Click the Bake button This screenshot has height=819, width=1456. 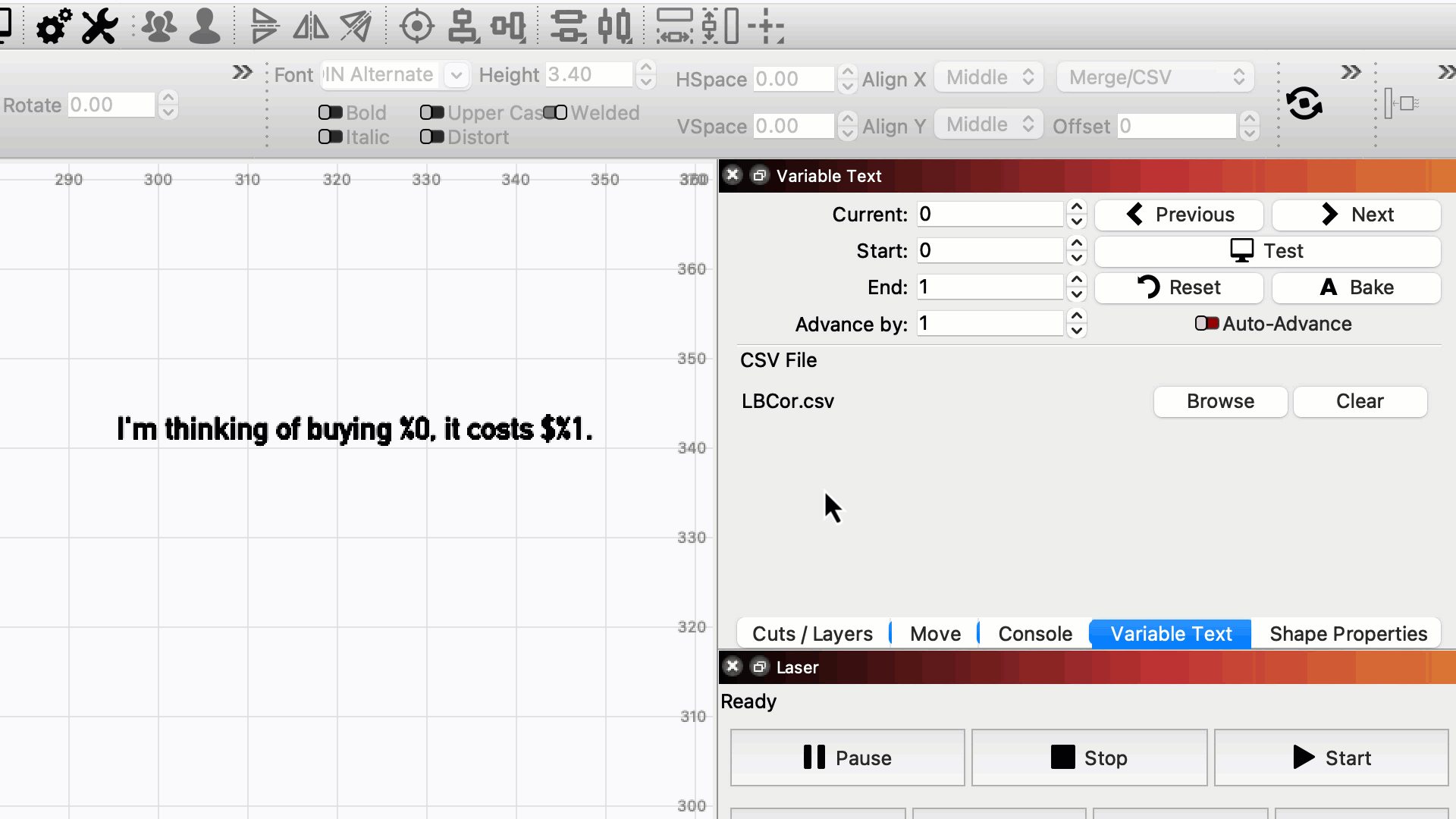click(x=1357, y=287)
